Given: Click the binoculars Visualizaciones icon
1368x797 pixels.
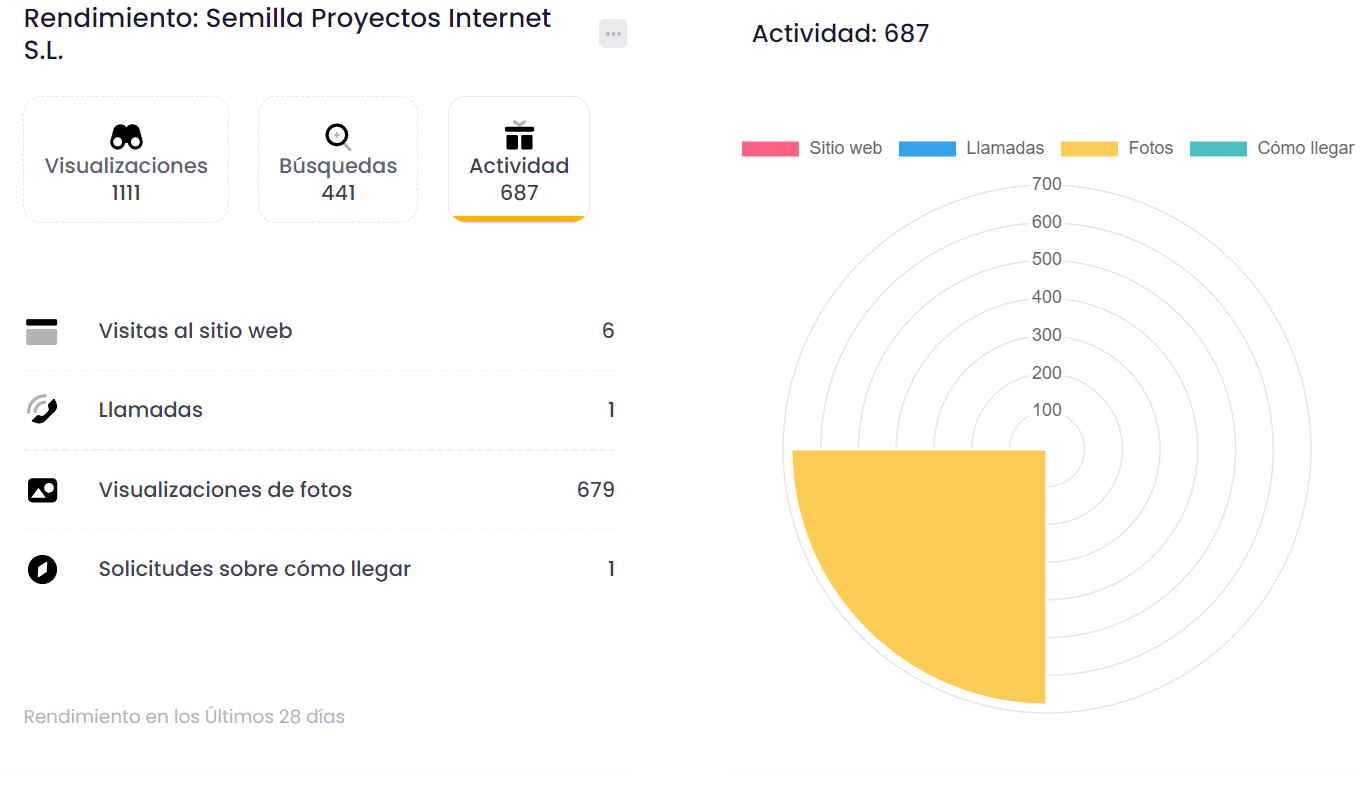Looking at the screenshot, I should 126,137.
